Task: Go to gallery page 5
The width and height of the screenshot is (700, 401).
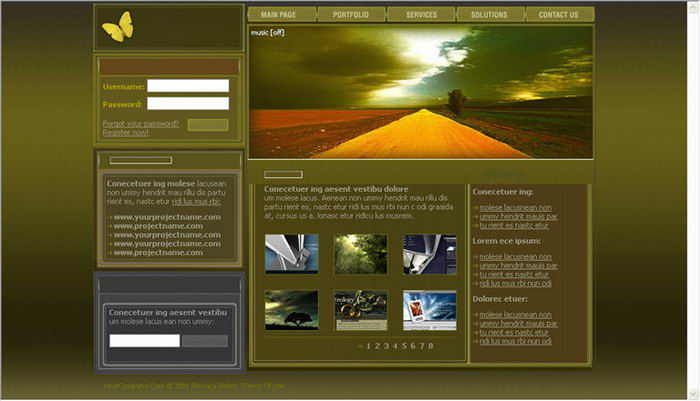Action: coord(404,346)
